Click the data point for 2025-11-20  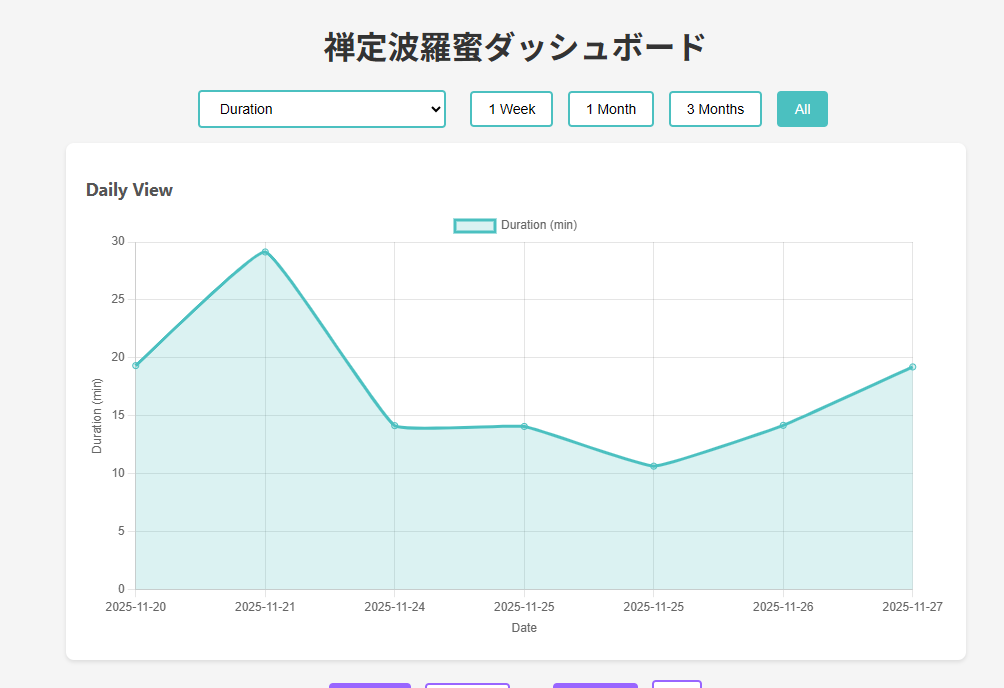(136, 365)
